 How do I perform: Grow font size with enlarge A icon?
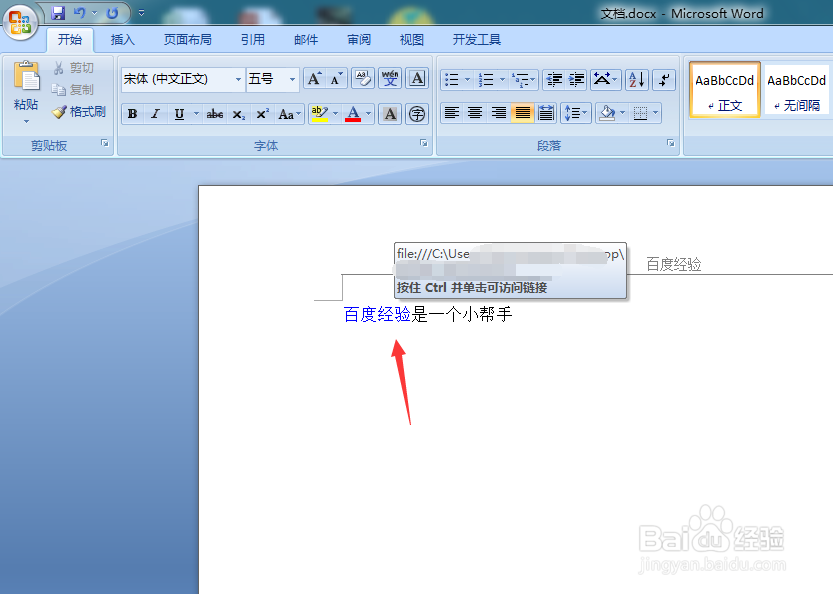pyautogui.click(x=314, y=79)
